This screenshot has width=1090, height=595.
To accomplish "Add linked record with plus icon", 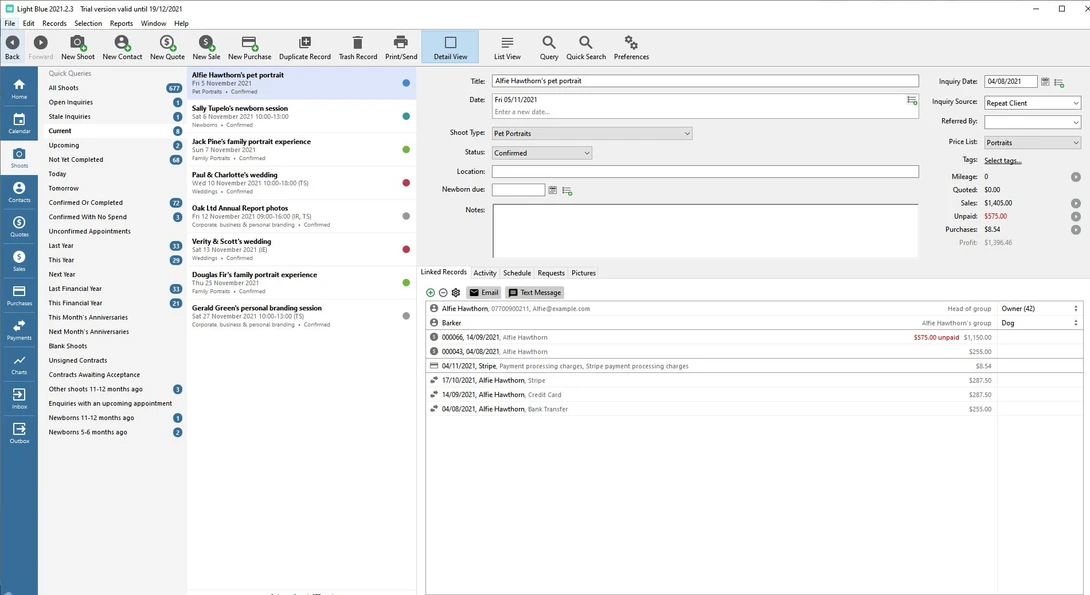I will (x=430, y=293).
